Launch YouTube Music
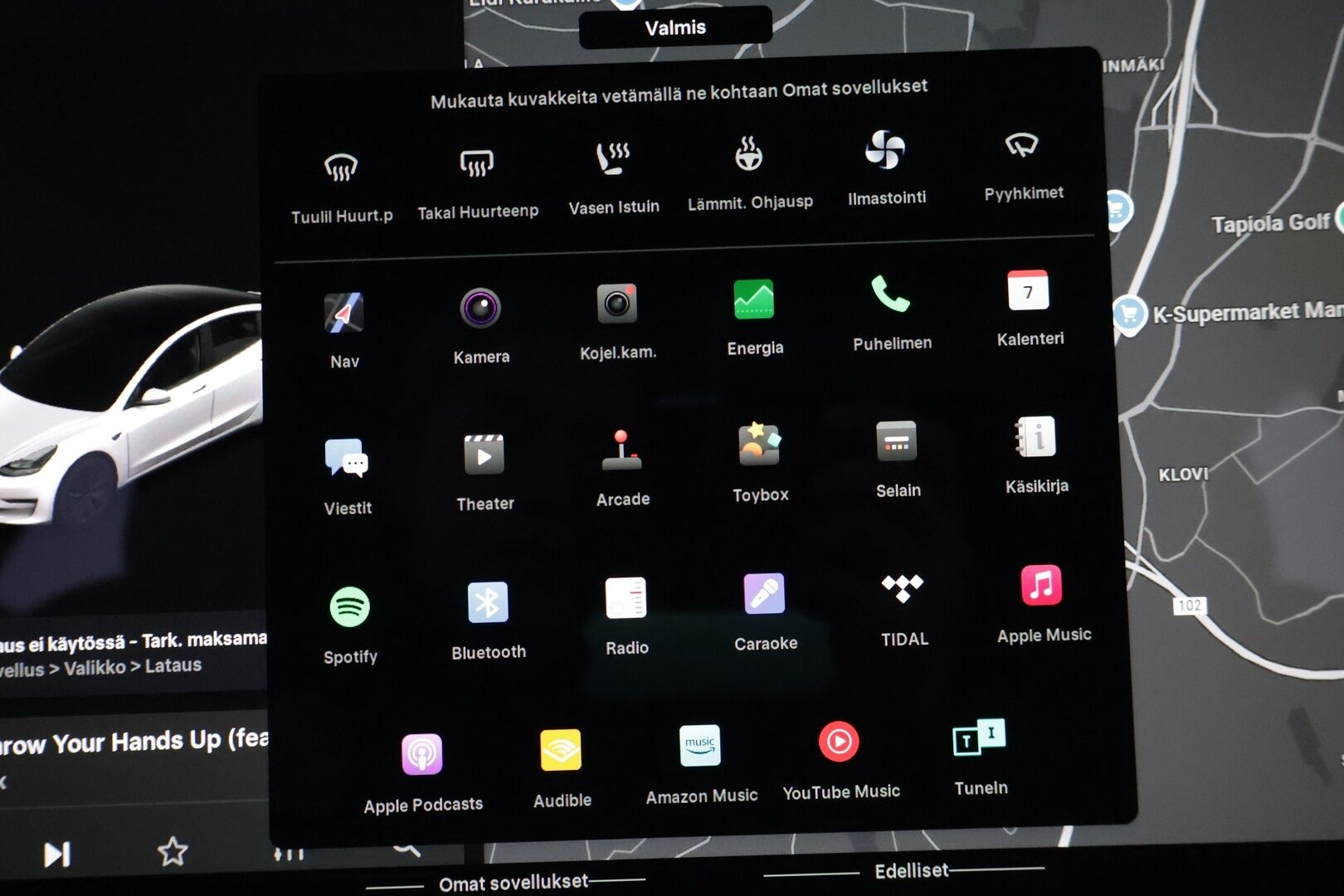 pos(840,742)
